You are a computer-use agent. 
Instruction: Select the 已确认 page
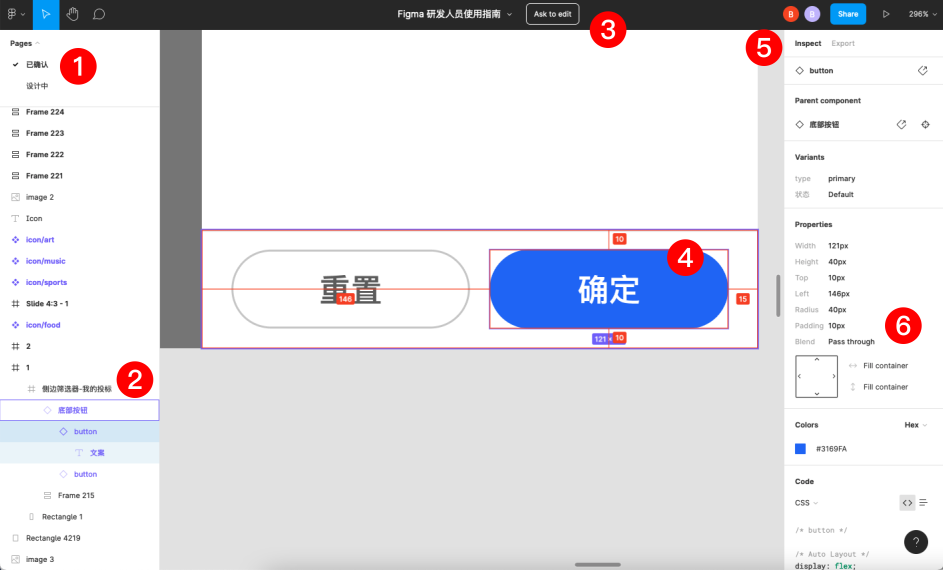(x=37, y=64)
